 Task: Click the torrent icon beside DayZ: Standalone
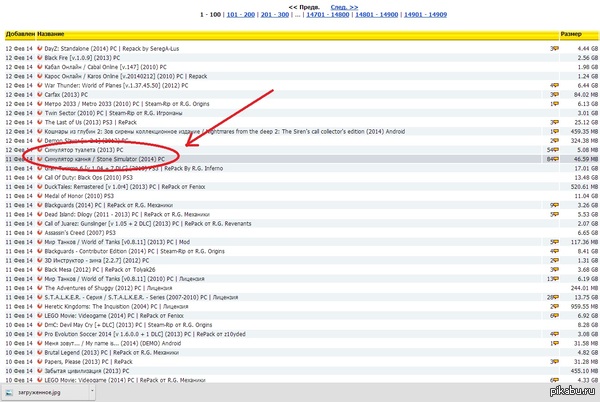[39, 49]
